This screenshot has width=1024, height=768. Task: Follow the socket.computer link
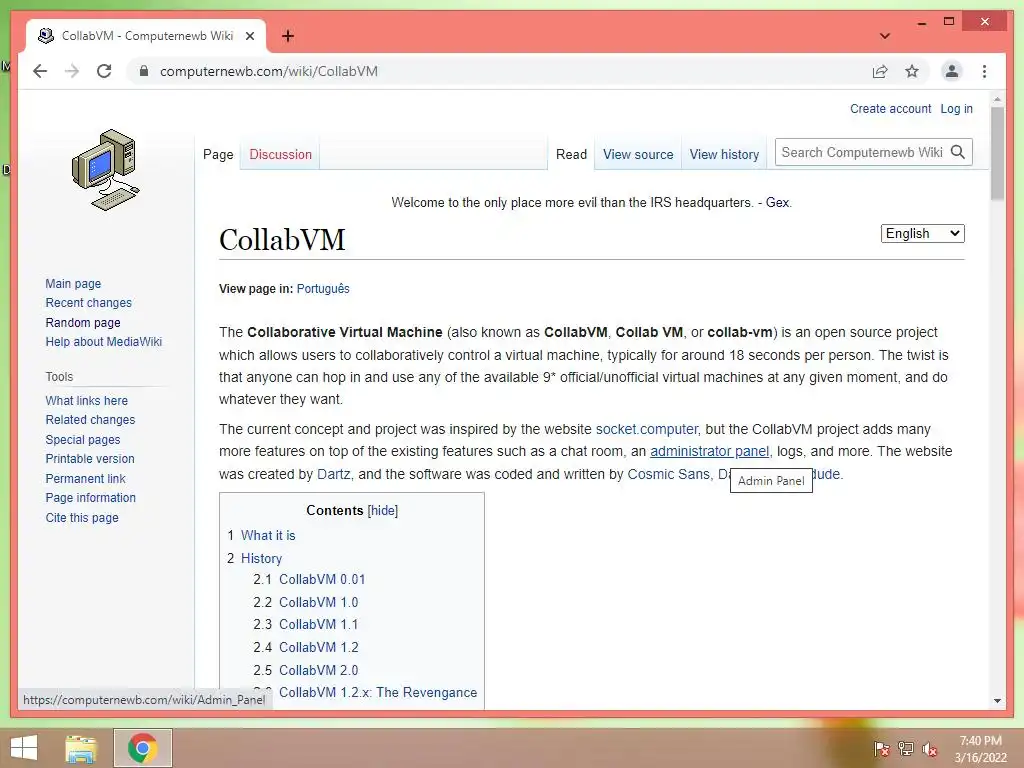click(647, 429)
